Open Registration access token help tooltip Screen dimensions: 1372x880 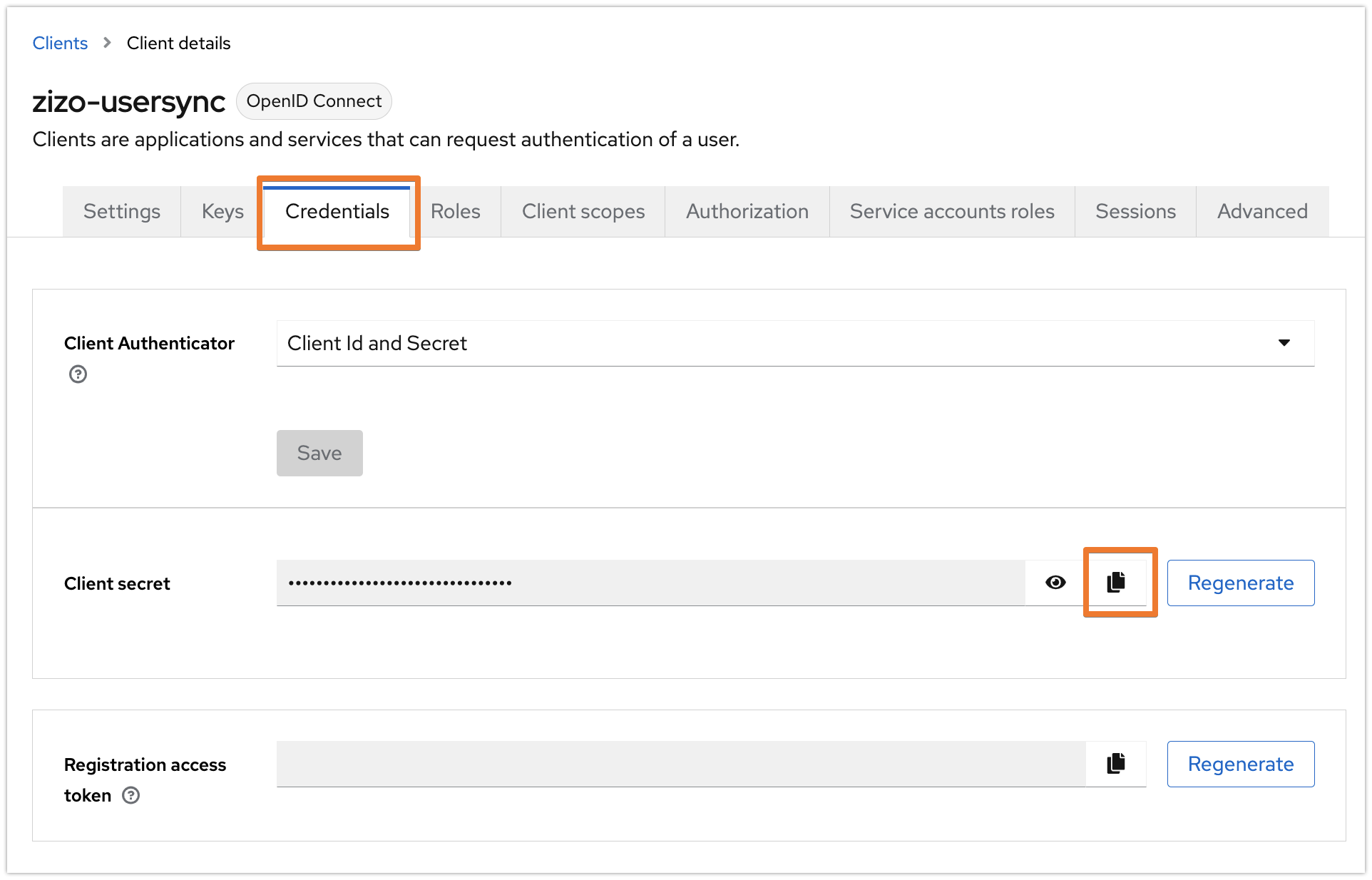(130, 795)
